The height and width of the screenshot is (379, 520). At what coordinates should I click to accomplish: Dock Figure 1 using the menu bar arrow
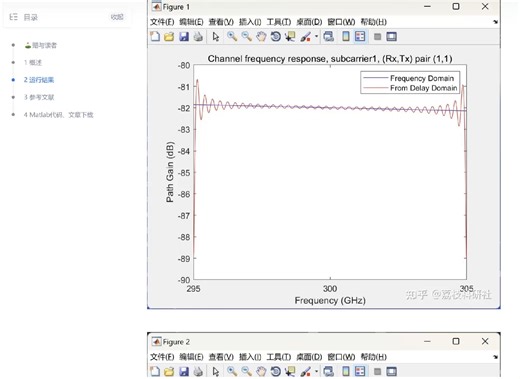point(496,22)
